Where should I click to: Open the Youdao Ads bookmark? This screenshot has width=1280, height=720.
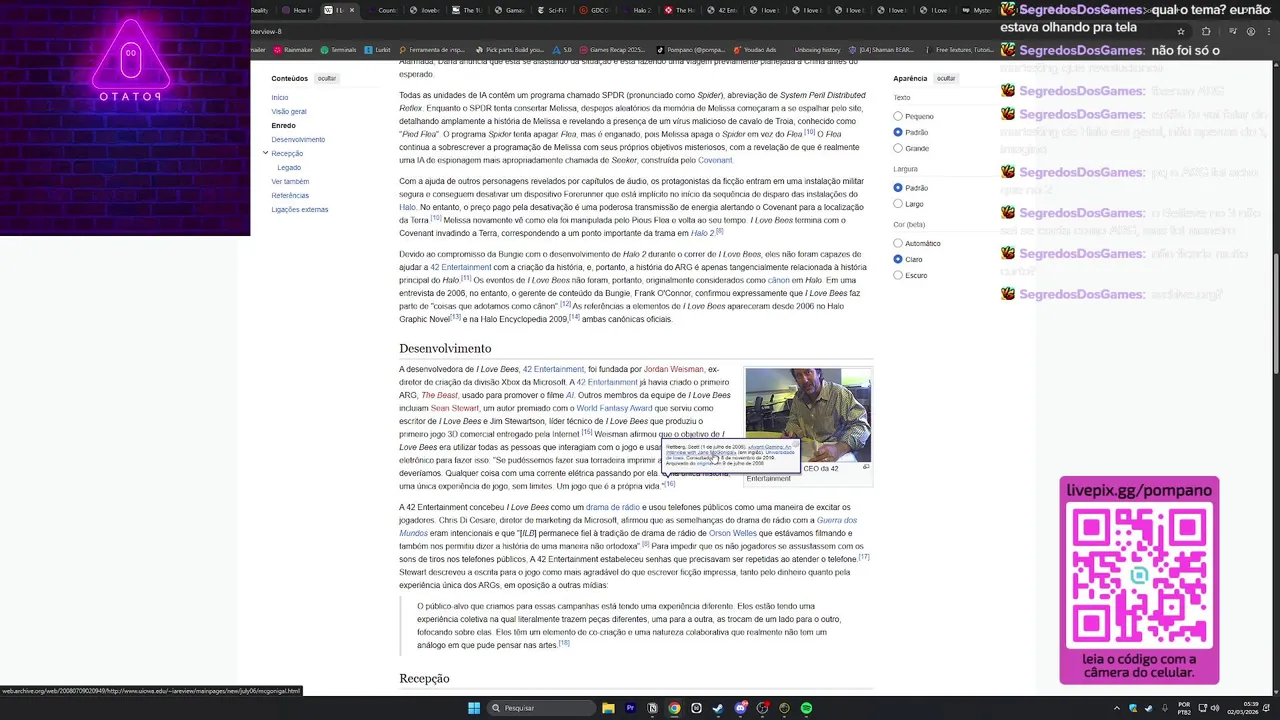[x=756, y=49]
